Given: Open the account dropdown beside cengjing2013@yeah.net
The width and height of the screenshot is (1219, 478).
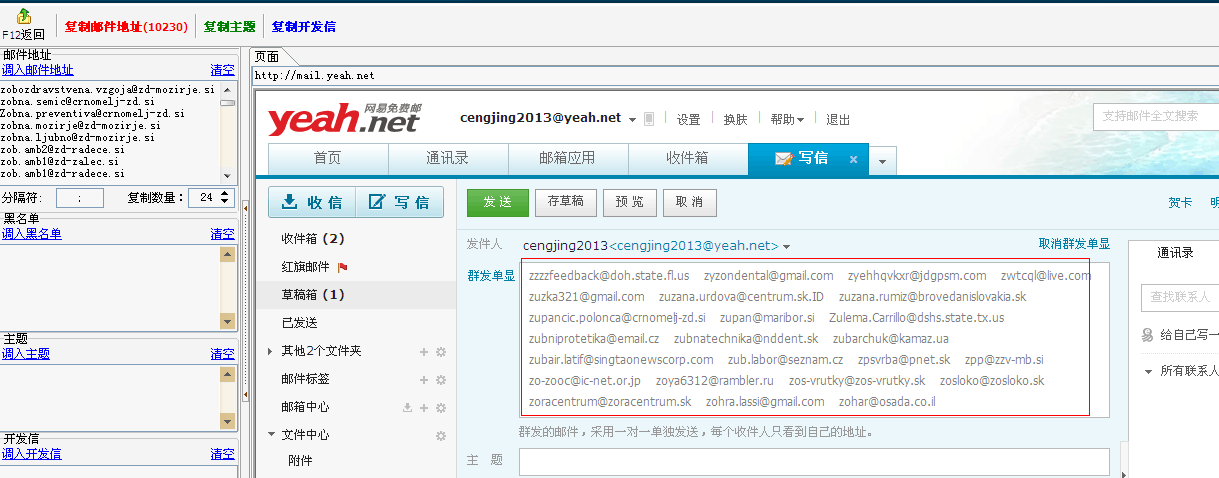Looking at the screenshot, I should (x=633, y=120).
